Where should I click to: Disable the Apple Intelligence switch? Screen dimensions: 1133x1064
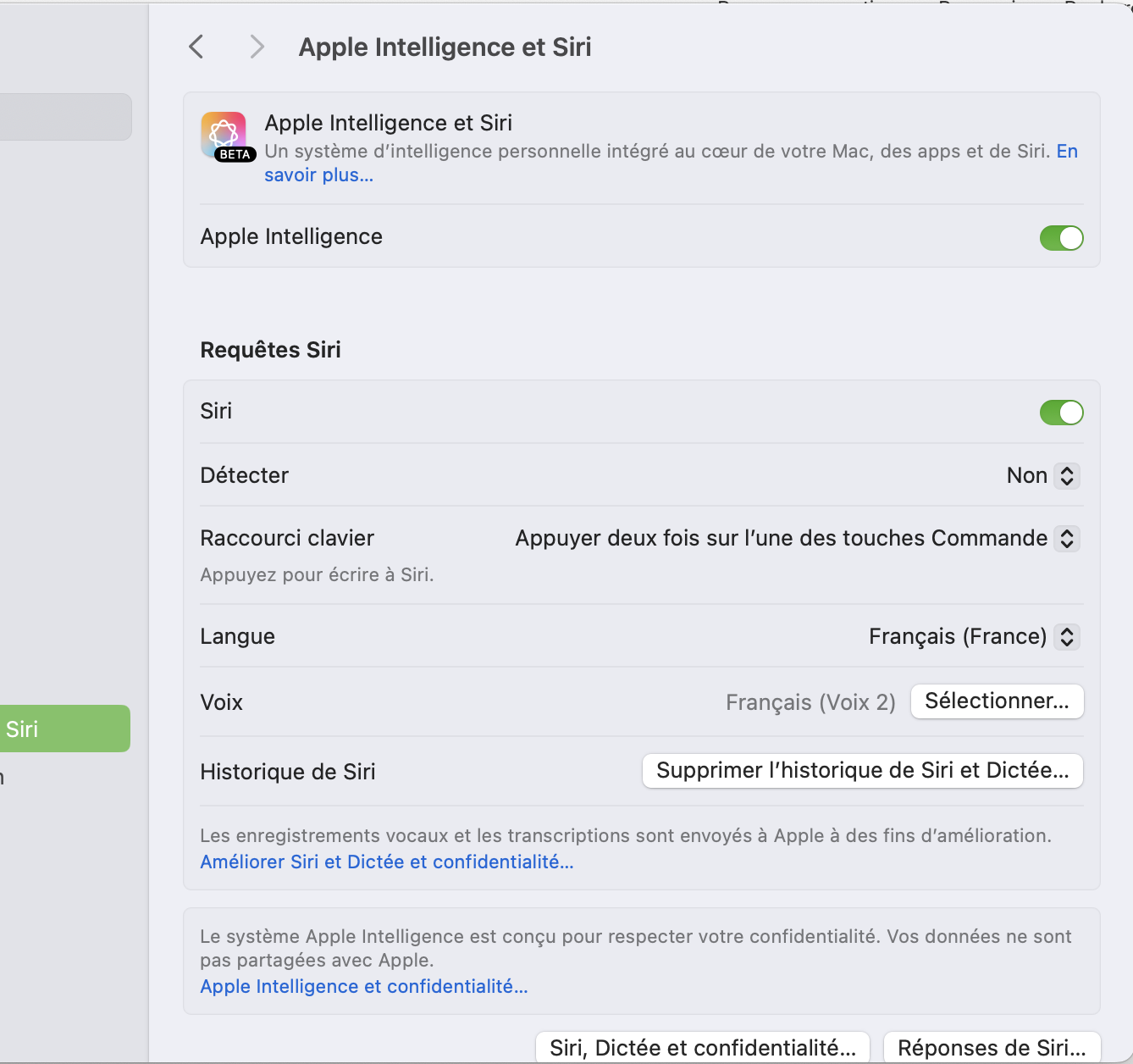(x=1061, y=238)
